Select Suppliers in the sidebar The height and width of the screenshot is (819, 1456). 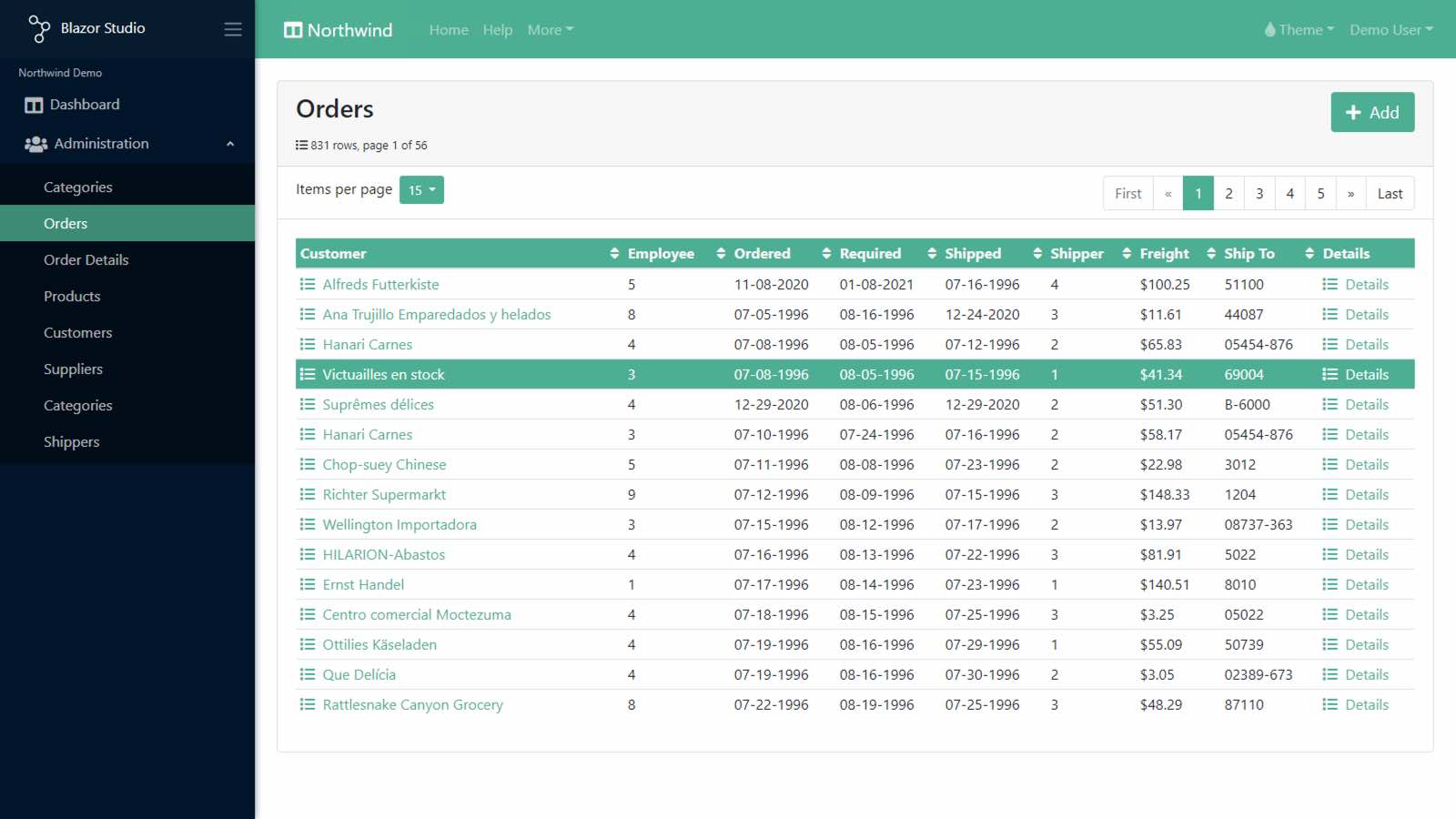tap(73, 369)
